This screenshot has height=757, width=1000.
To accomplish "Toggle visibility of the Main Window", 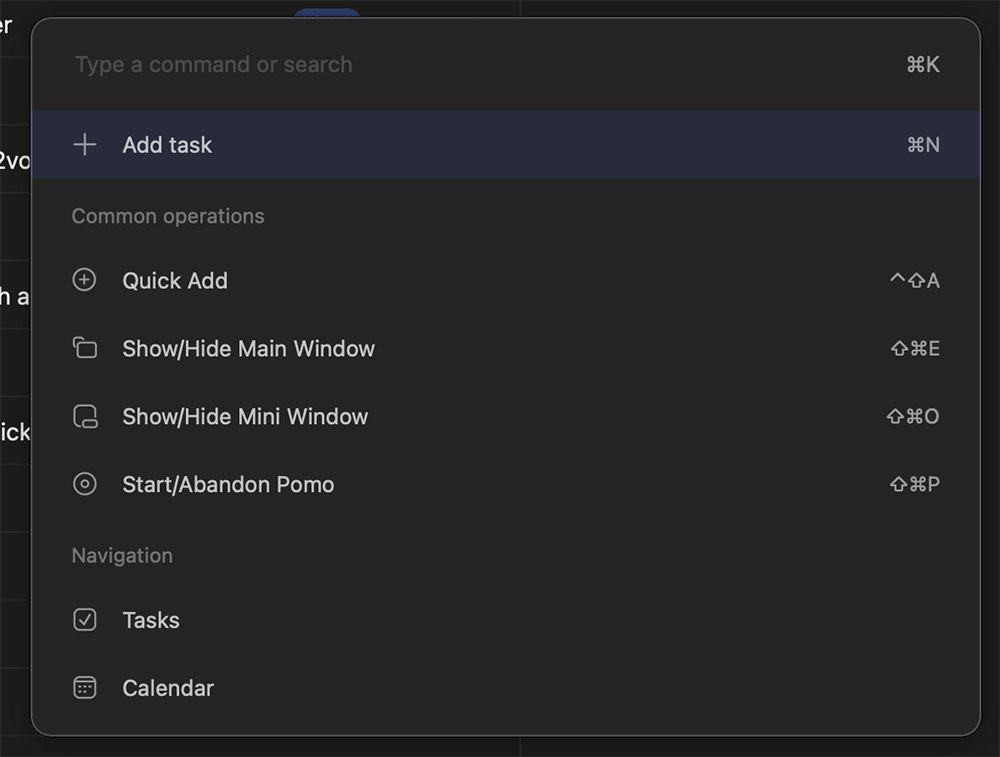I will (248, 348).
